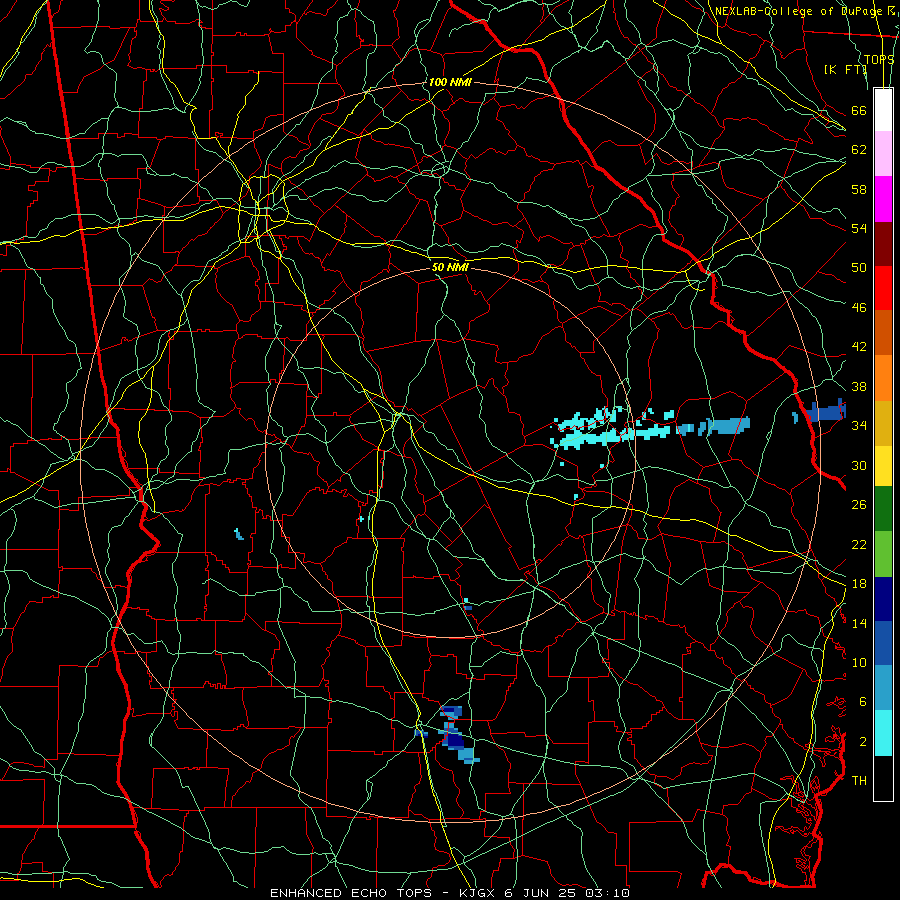Click the TOPS legend heading
This screenshot has height=900, width=900.
(879, 59)
